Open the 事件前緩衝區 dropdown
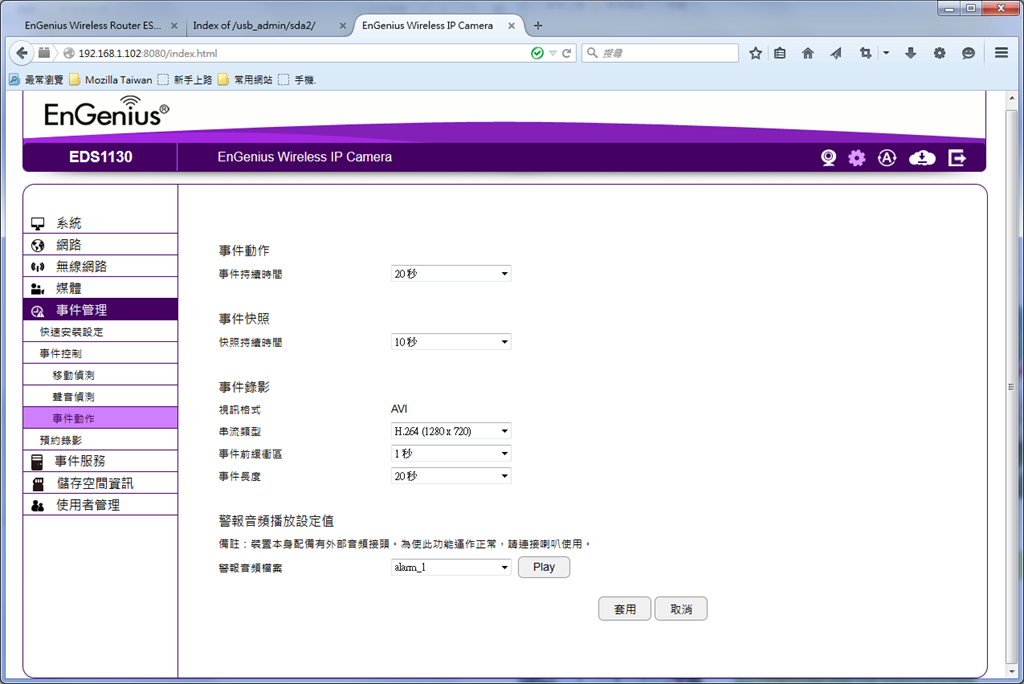1024x684 pixels. pyautogui.click(x=451, y=453)
